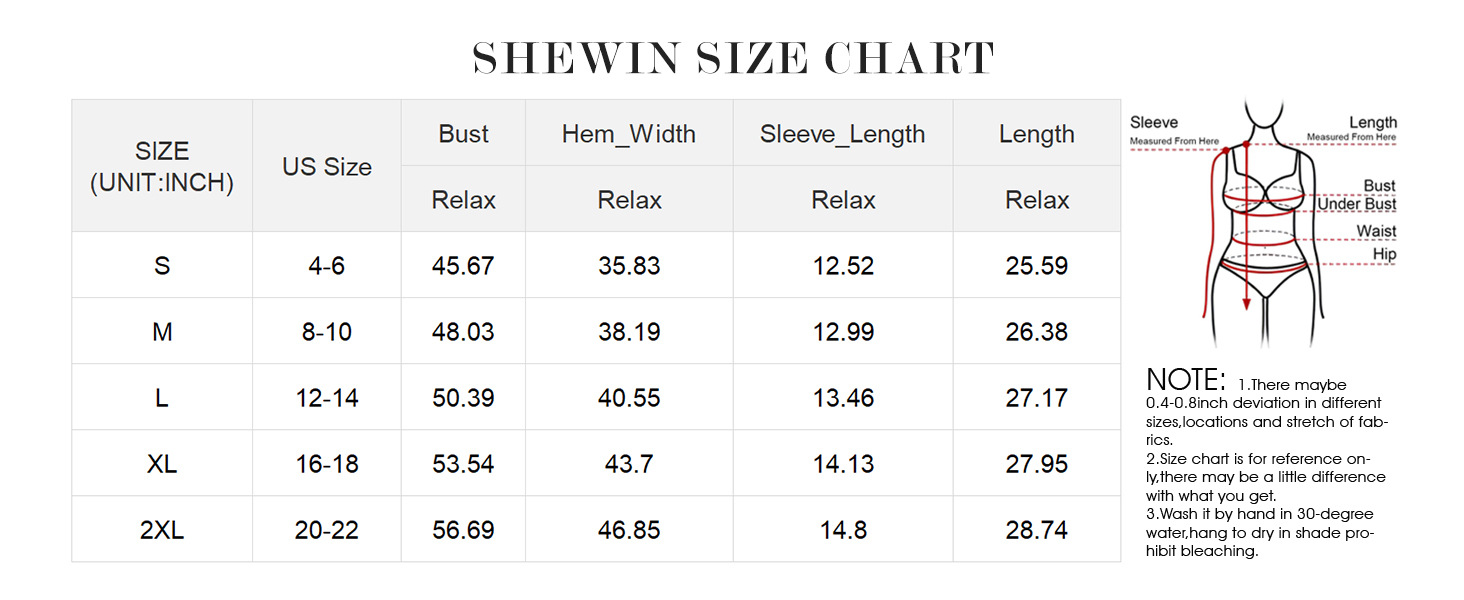Select the Bust column header
1464x600 pixels.
(463, 134)
